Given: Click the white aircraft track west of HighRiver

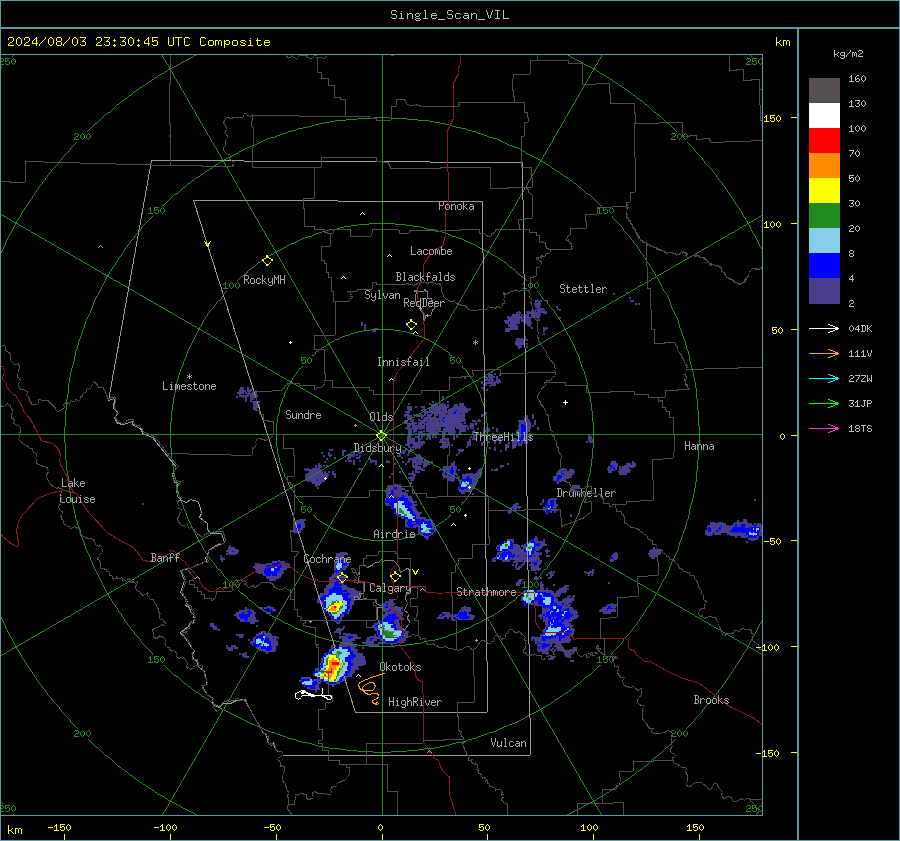Looking at the screenshot, I should coord(313,695).
